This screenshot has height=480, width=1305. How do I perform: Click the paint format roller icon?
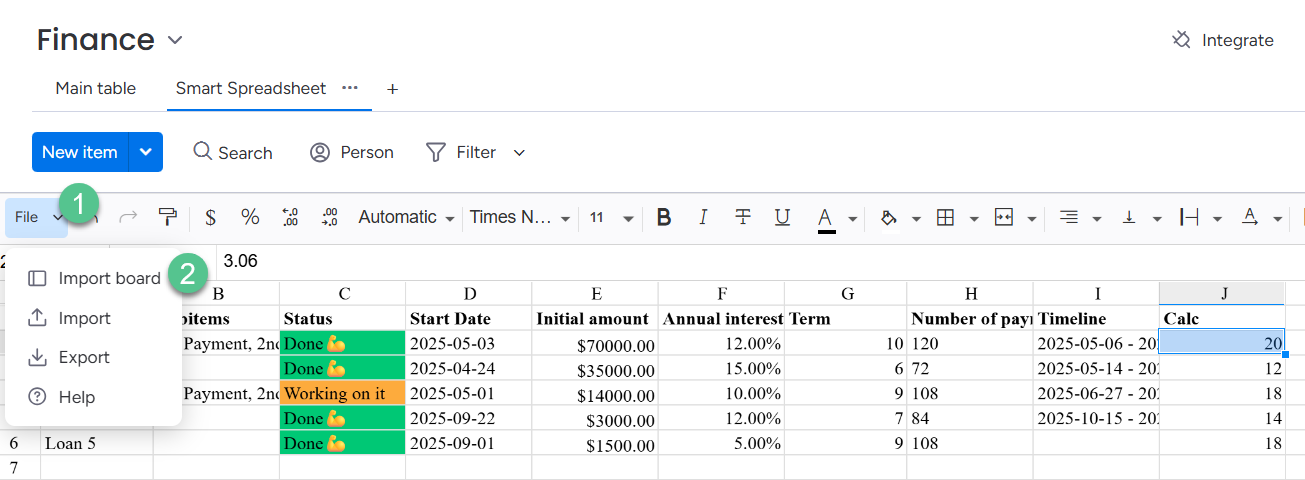(x=168, y=217)
